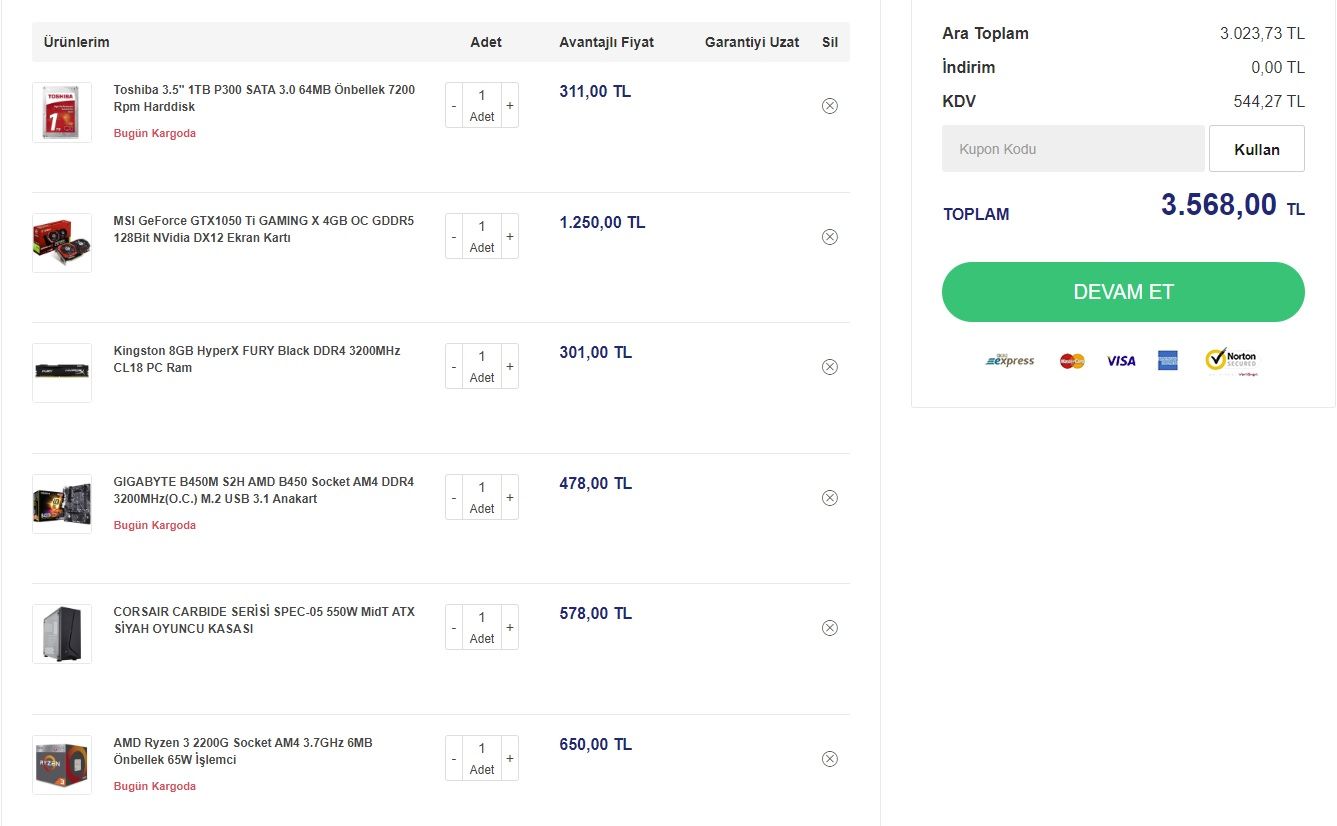Delete the GIGABYTE B450M motherboard item
This screenshot has width=1337, height=826.
pyautogui.click(x=829, y=498)
